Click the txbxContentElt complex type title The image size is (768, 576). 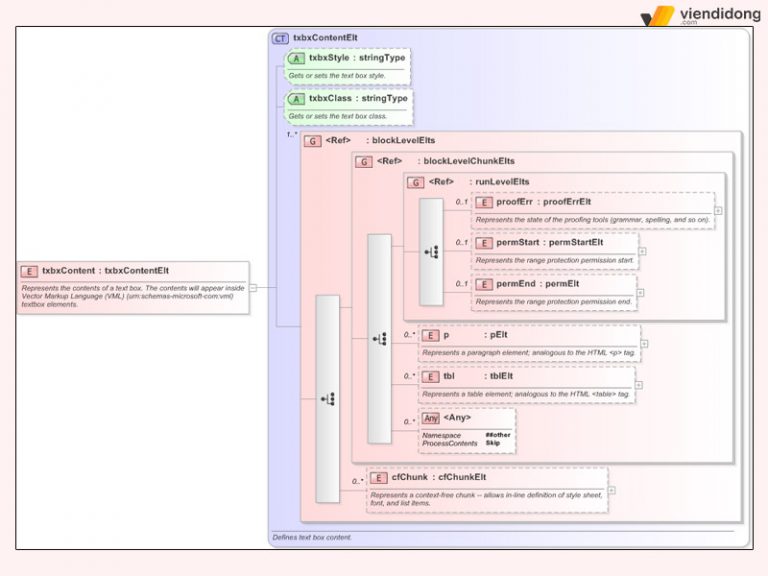click(321, 38)
